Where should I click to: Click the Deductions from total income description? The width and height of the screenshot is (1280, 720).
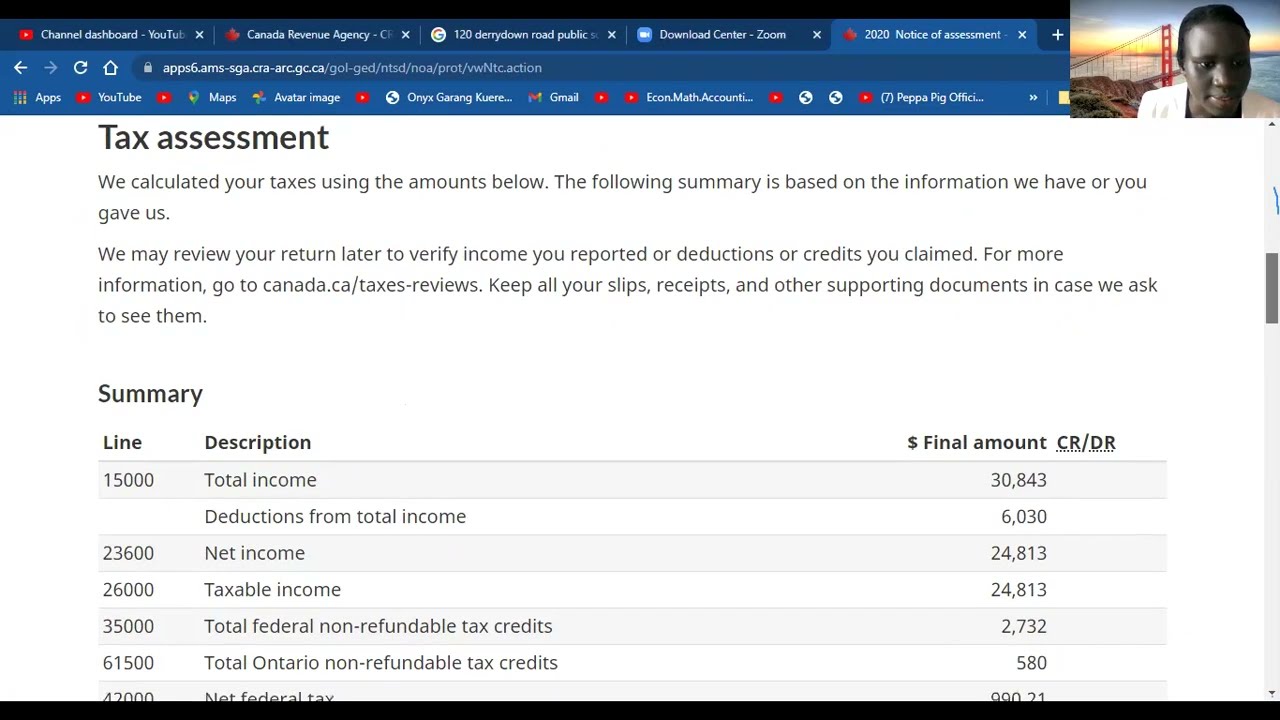pyautogui.click(x=335, y=516)
